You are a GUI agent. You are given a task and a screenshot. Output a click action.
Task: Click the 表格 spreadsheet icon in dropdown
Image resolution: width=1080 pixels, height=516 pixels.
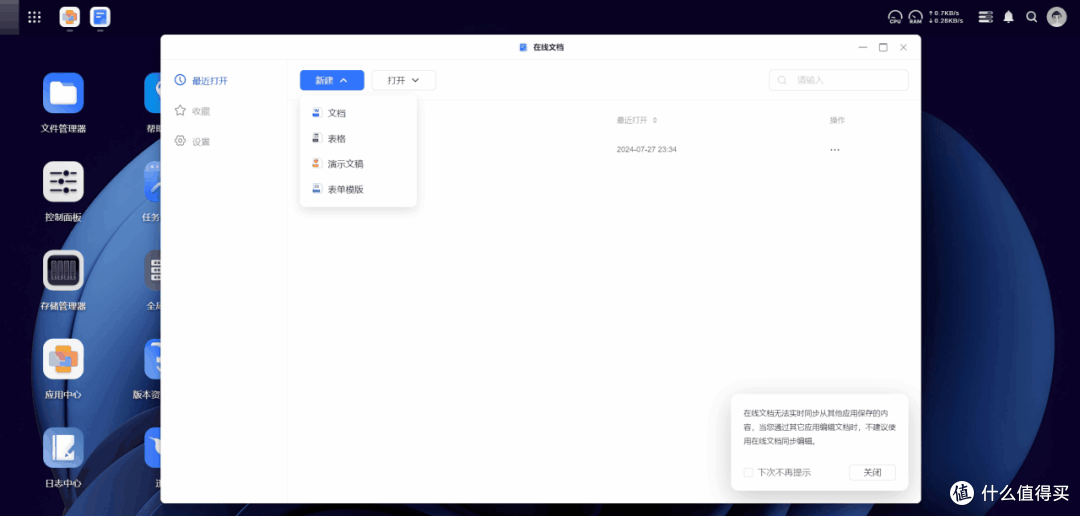[316, 138]
